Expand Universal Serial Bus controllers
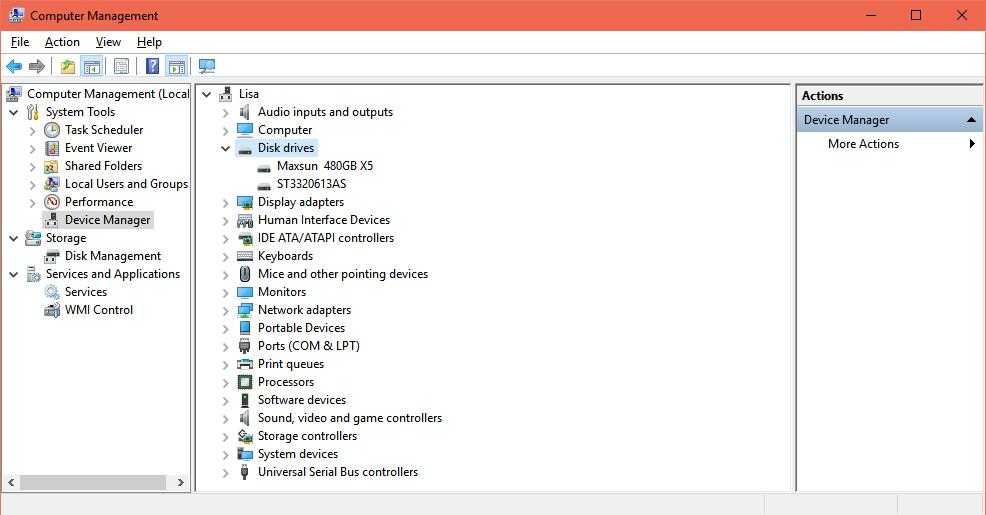This screenshot has height=515, width=986. click(225, 472)
